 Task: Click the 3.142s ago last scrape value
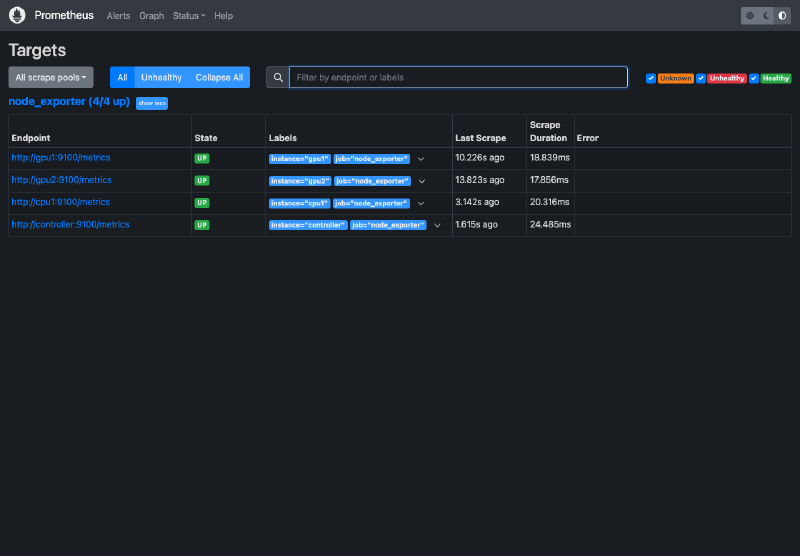click(x=477, y=202)
